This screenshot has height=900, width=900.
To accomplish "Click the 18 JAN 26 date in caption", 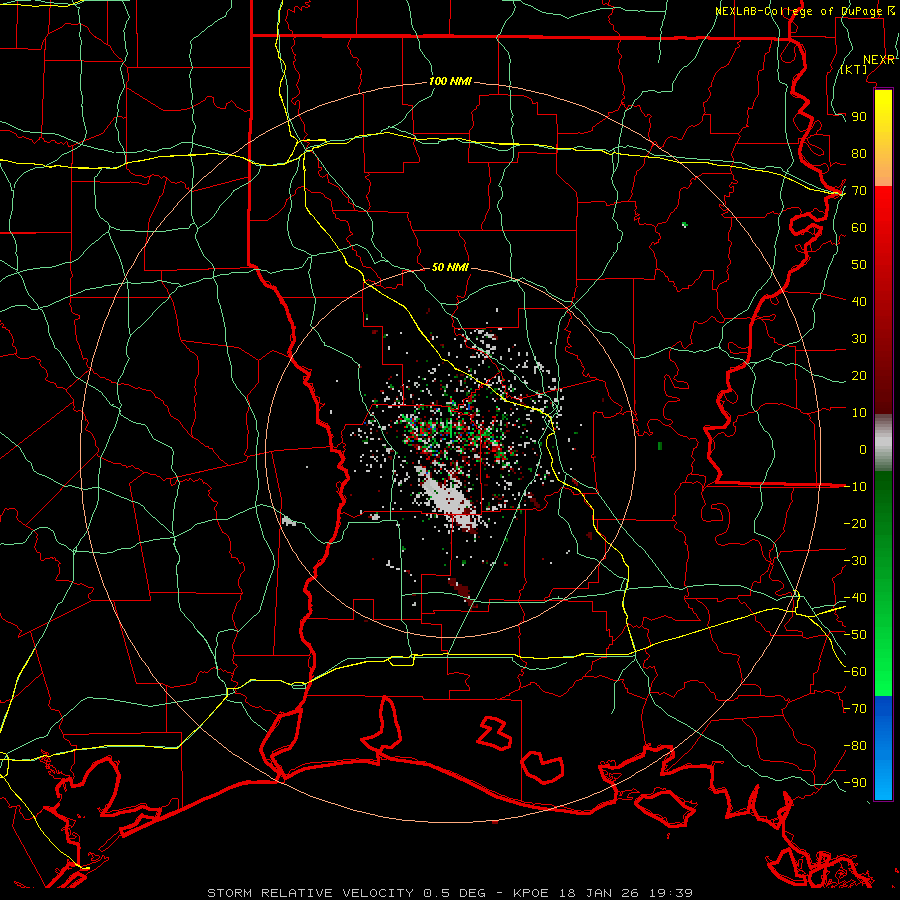I will click(x=600, y=893).
